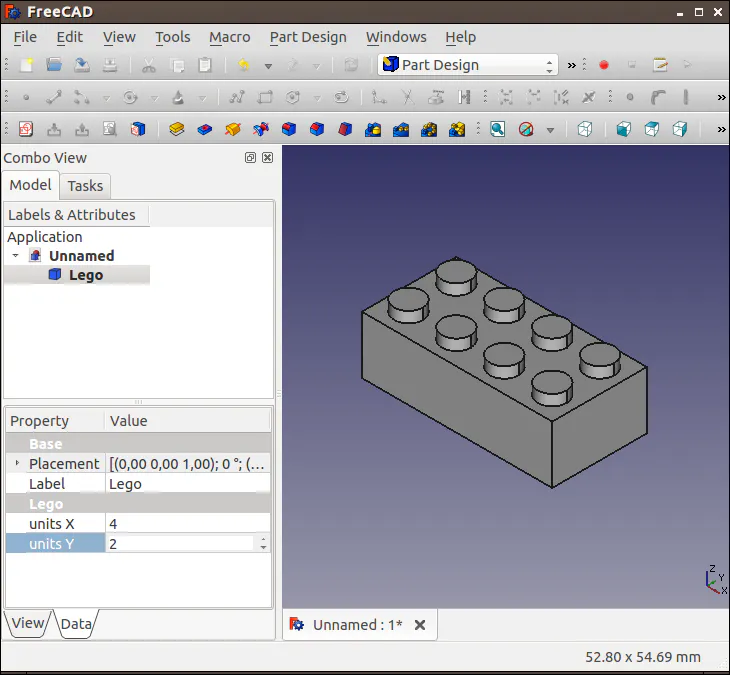The width and height of the screenshot is (730, 675).
Task: Switch to the Tasks tab
Action: click(x=85, y=185)
